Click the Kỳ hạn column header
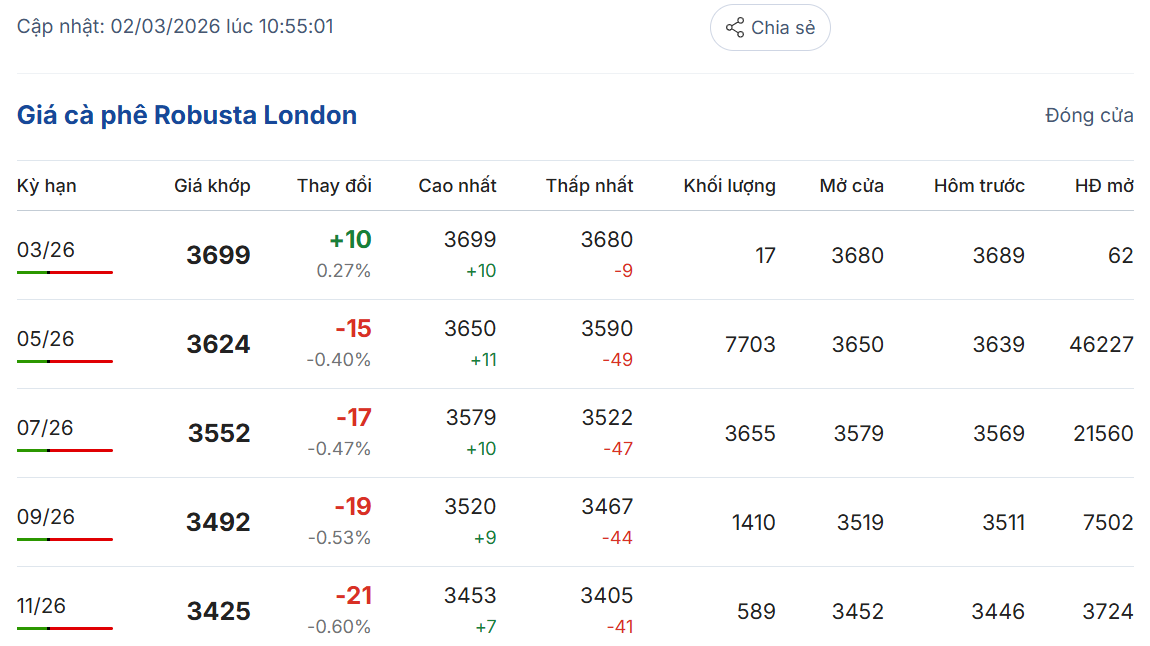The width and height of the screenshot is (1150, 646). coord(47,186)
